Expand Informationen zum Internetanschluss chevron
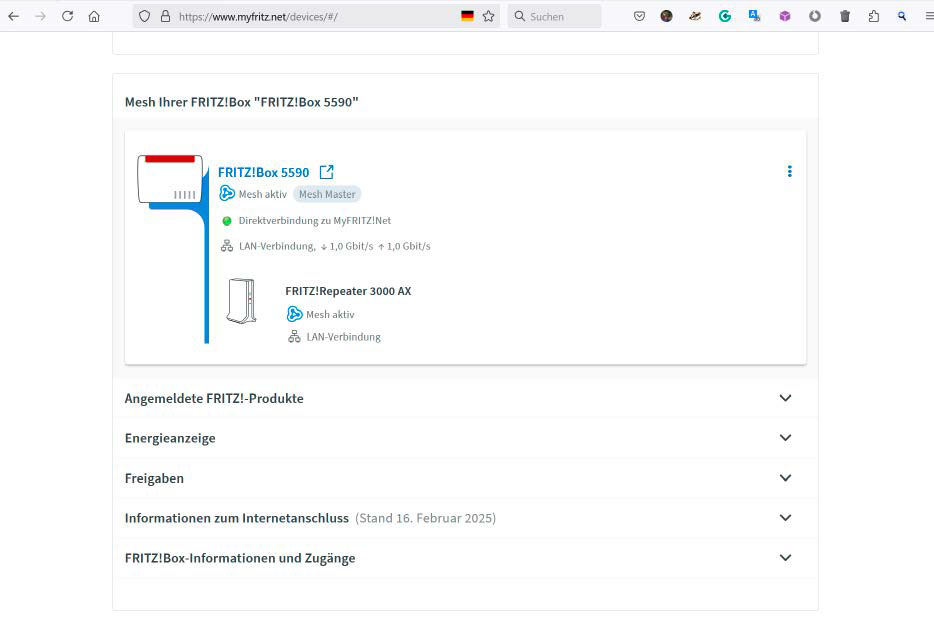This screenshot has height=621, width=934. (786, 517)
